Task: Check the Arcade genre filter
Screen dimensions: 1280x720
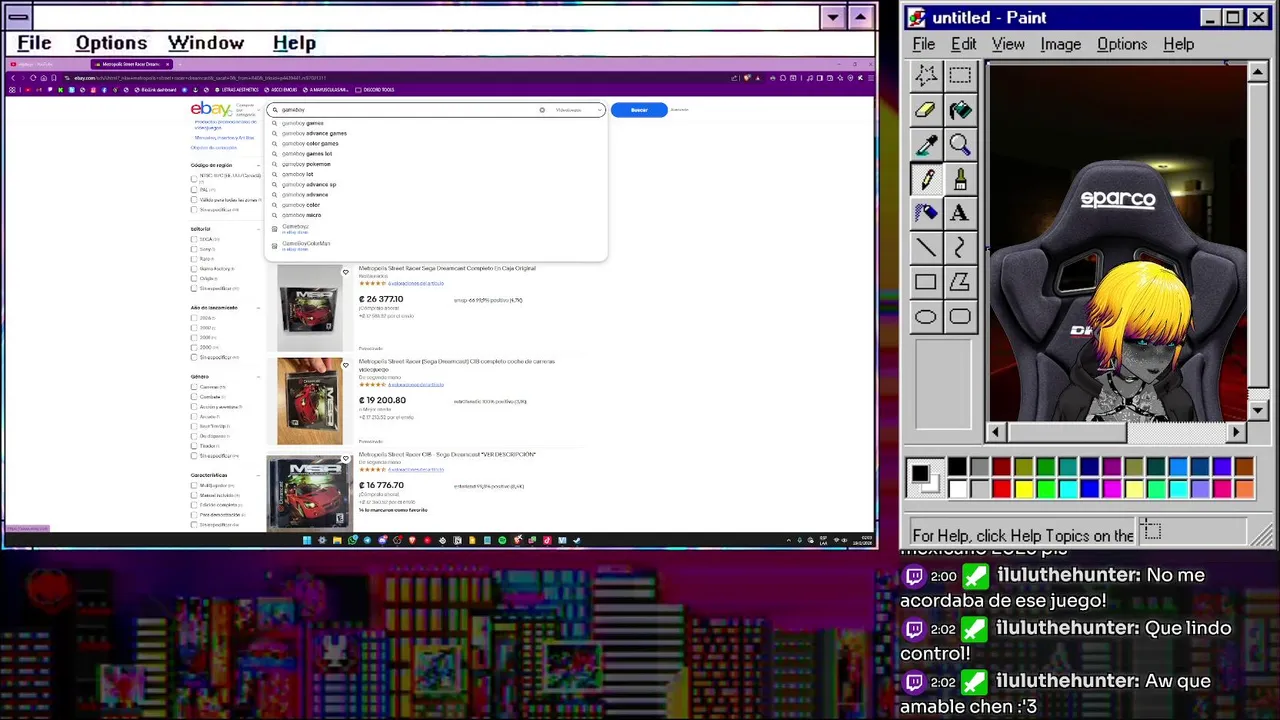Action: click(194, 416)
